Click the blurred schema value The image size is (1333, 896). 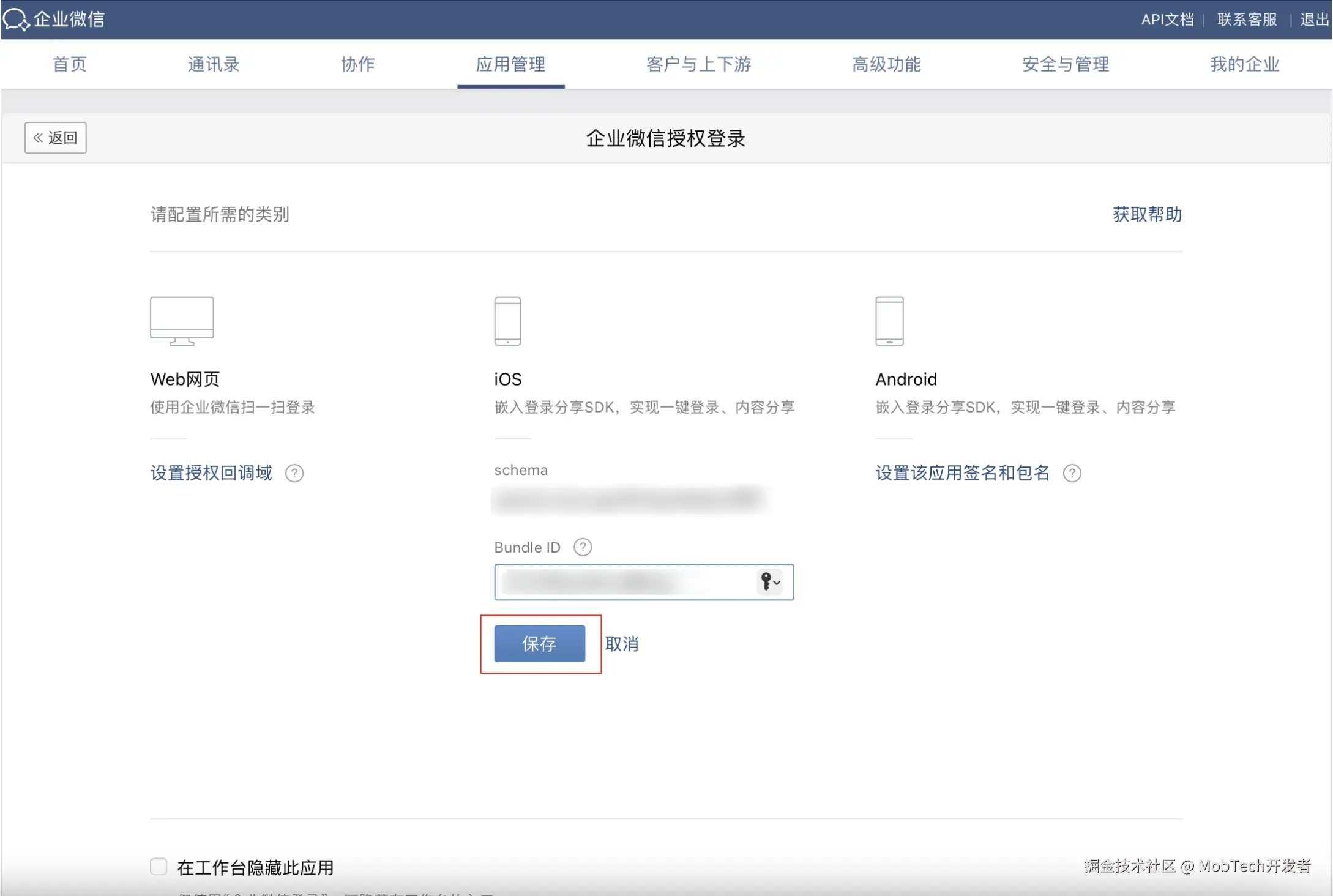[x=629, y=499]
